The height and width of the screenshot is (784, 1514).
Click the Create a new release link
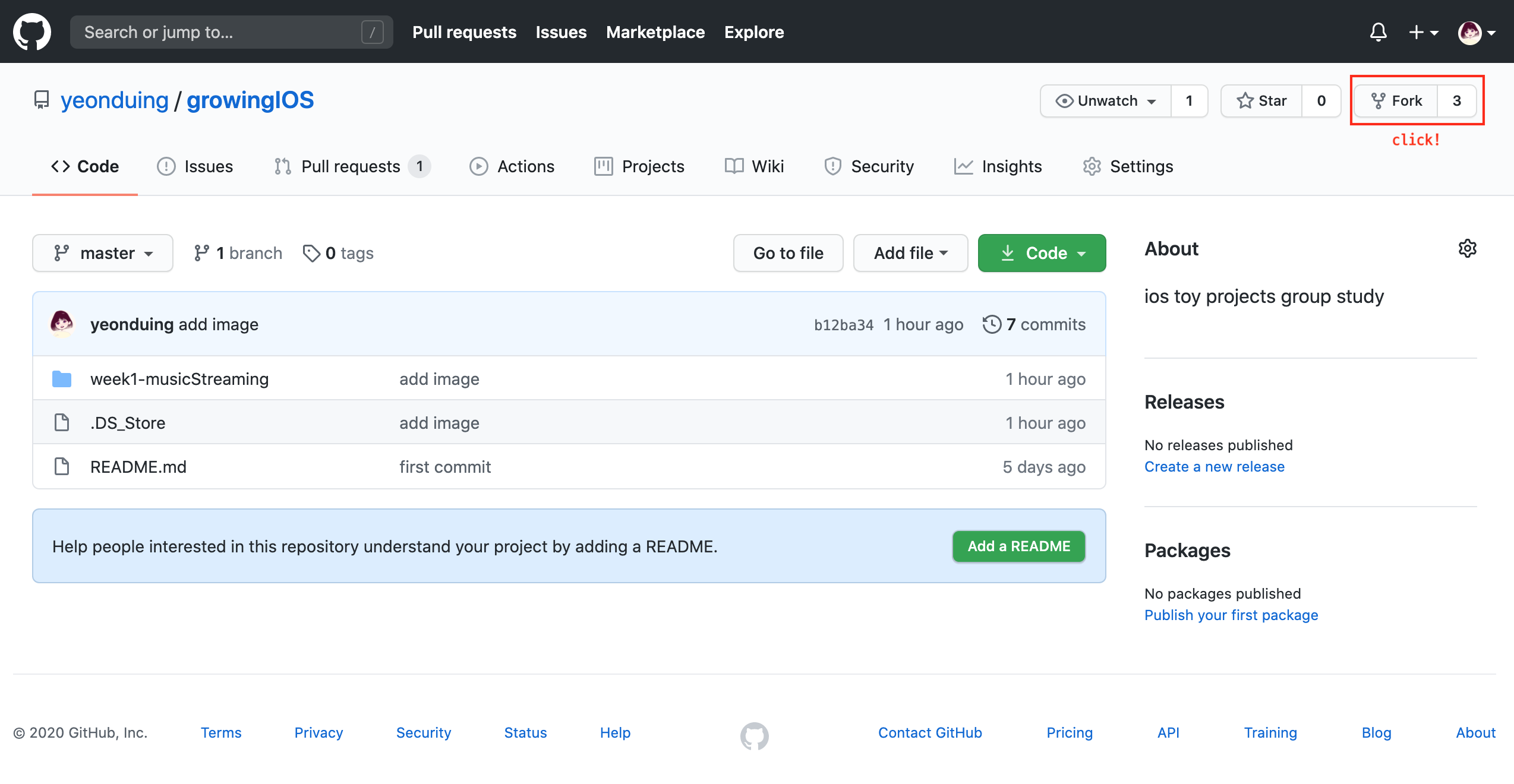(x=1214, y=467)
